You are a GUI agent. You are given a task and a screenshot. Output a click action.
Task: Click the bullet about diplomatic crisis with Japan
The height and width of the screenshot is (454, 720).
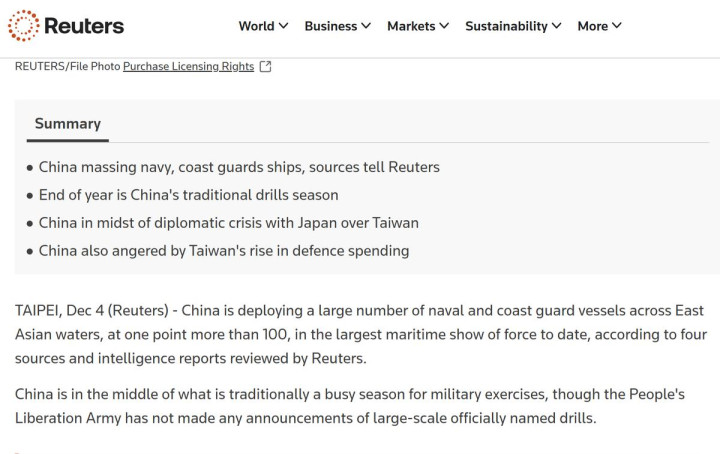point(228,223)
